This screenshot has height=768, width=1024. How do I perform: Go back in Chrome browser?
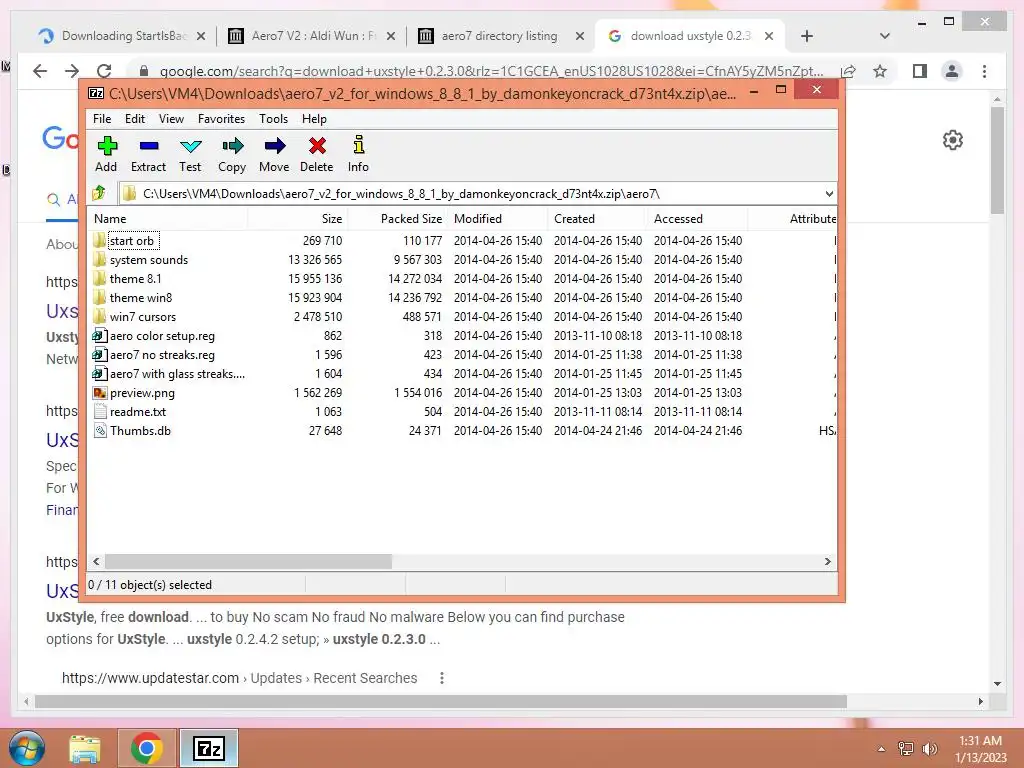40,71
